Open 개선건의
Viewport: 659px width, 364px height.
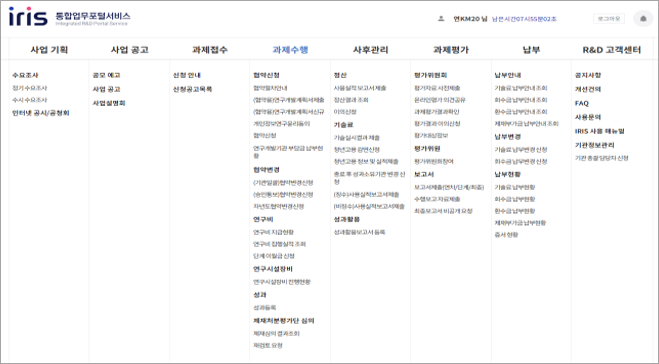(x=588, y=89)
